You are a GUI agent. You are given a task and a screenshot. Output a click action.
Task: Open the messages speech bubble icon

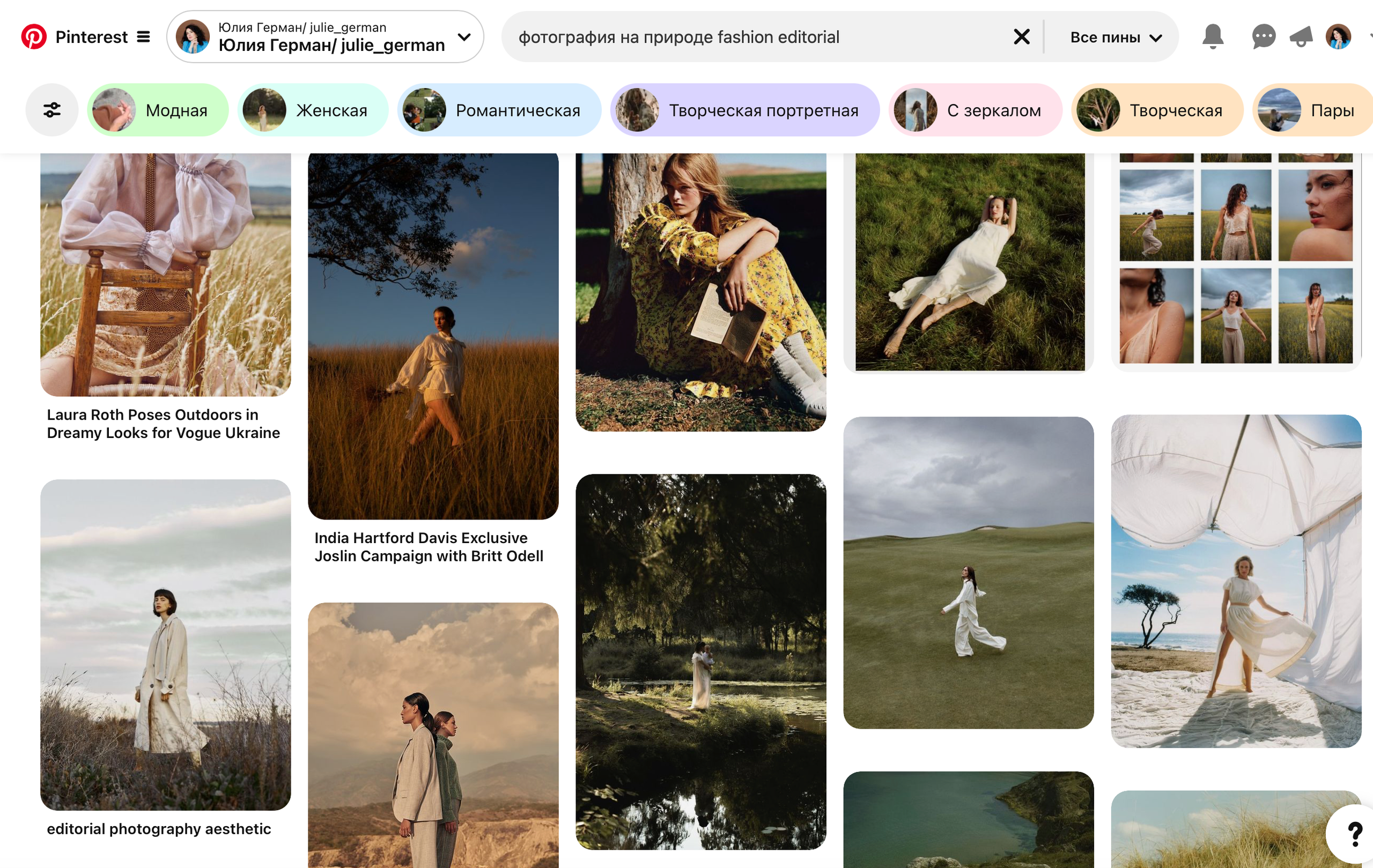1264,37
